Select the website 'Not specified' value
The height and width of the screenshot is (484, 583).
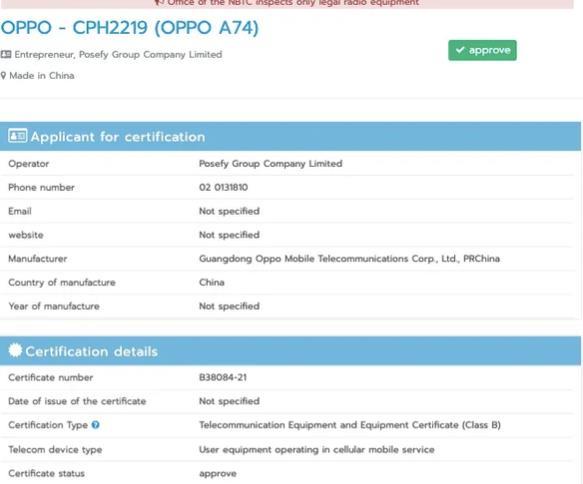(229, 235)
